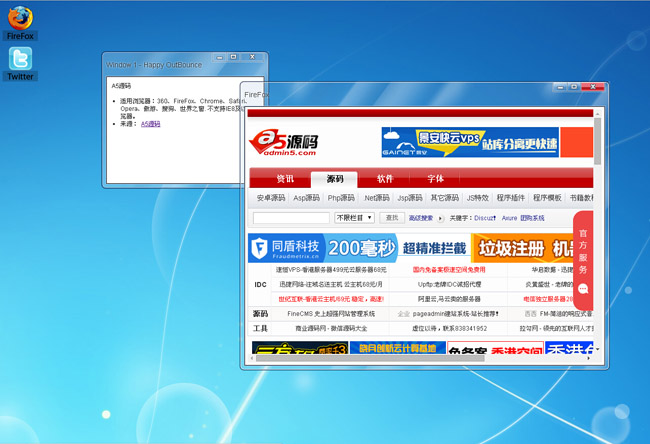Click the Discuz keyword link
Image resolution: width=650 pixels, height=444 pixels.
(485, 218)
